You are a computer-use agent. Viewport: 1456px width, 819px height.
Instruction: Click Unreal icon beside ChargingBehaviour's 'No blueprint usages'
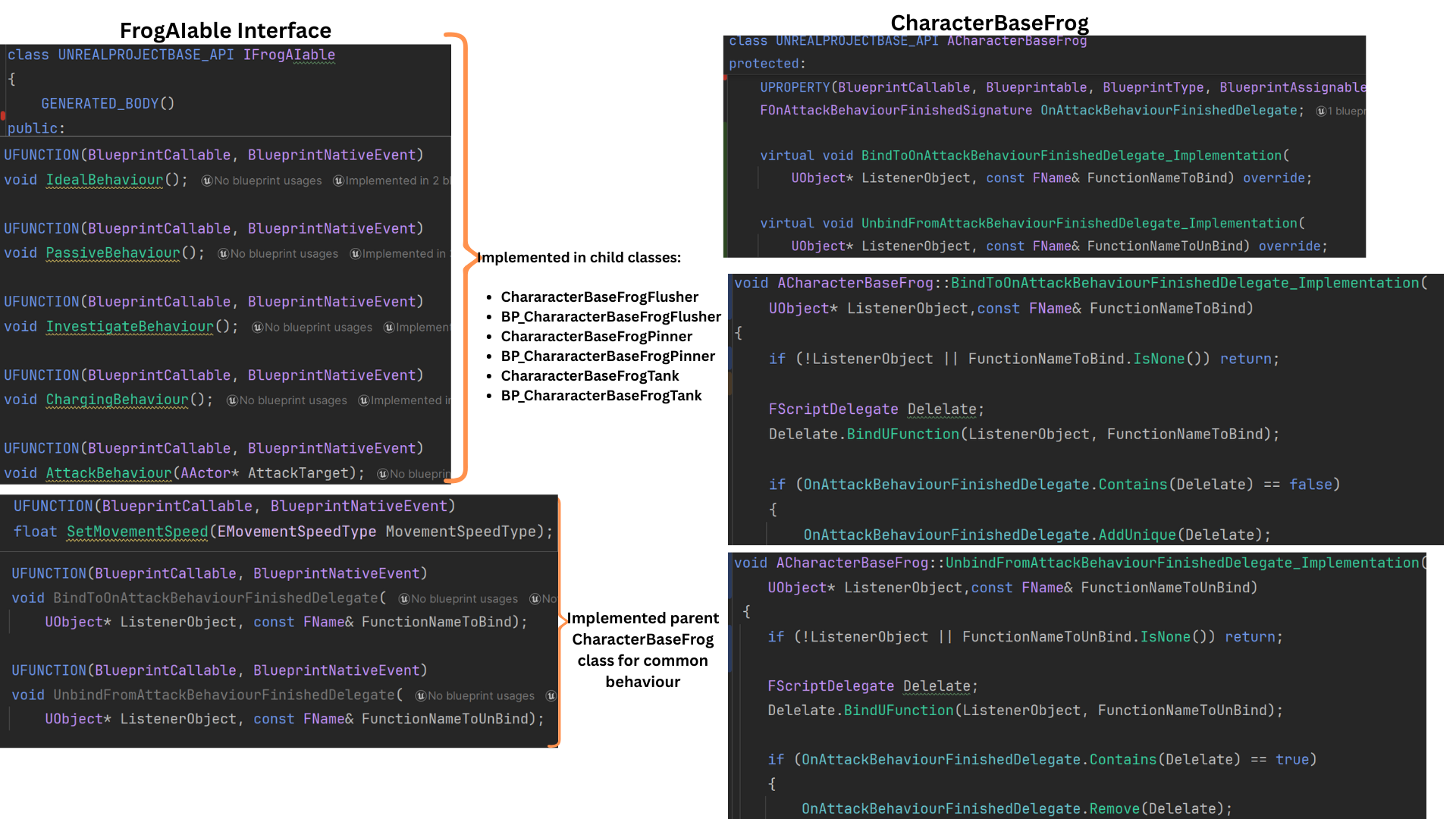(x=232, y=400)
